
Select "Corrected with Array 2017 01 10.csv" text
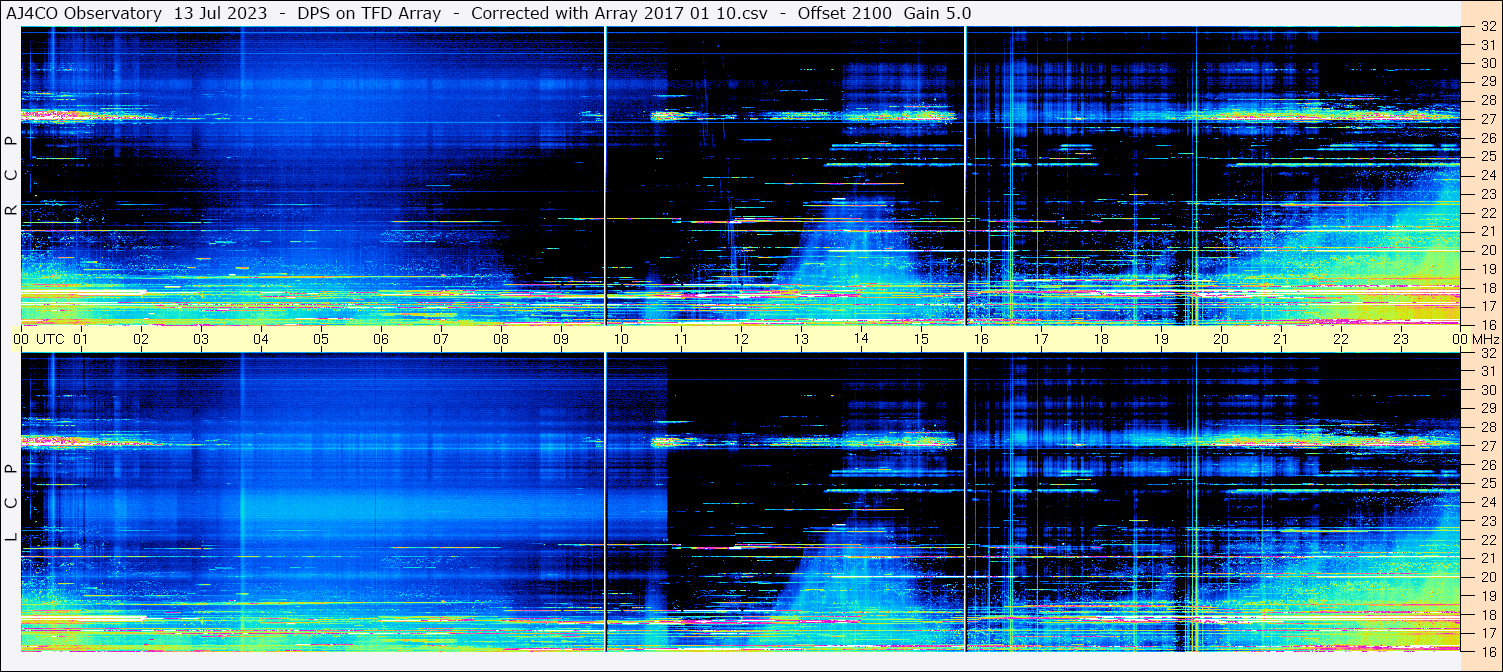click(x=619, y=14)
